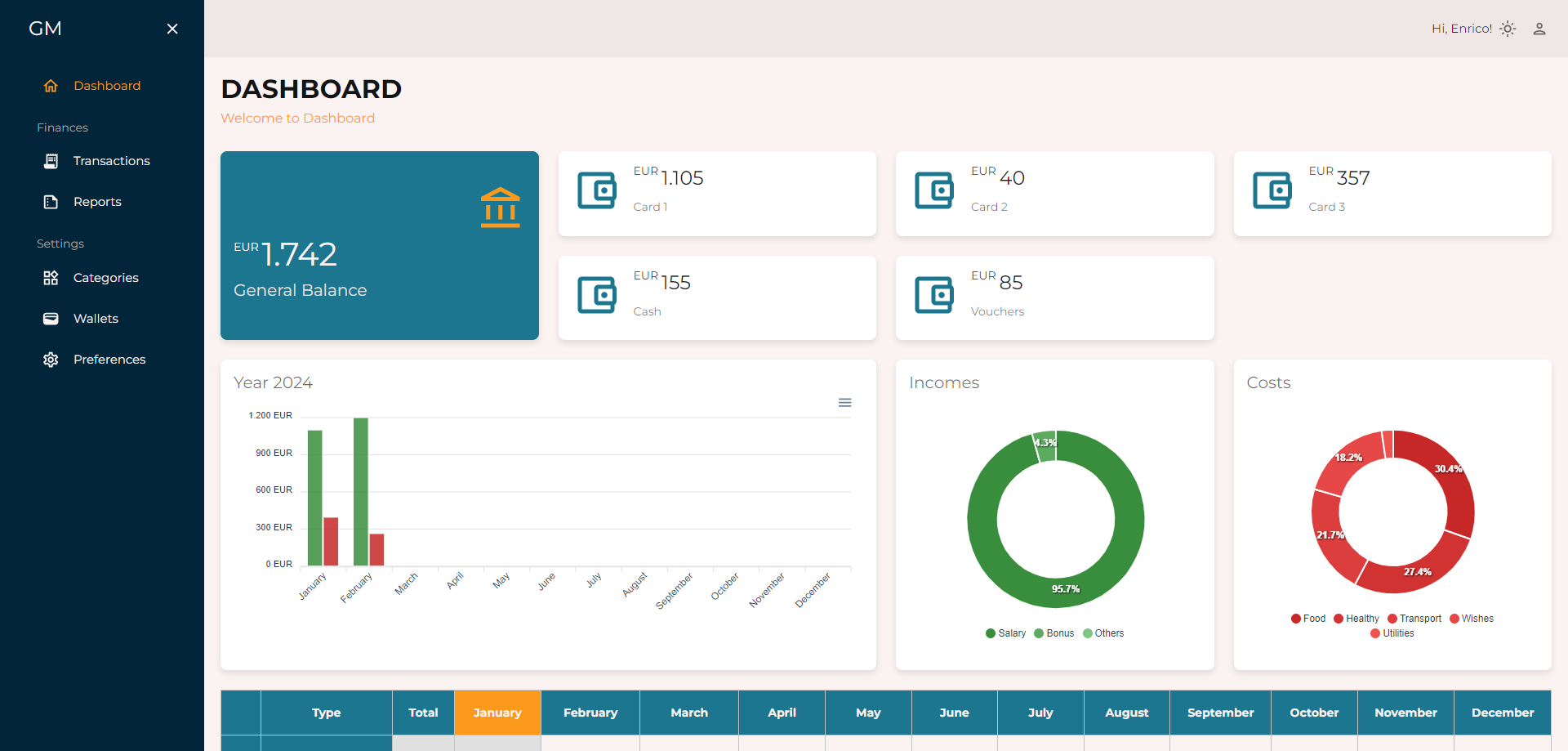Click the Hi, Enrico! greeting text
Viewport: 1568px width, 751px height.
pos(1463,28)
